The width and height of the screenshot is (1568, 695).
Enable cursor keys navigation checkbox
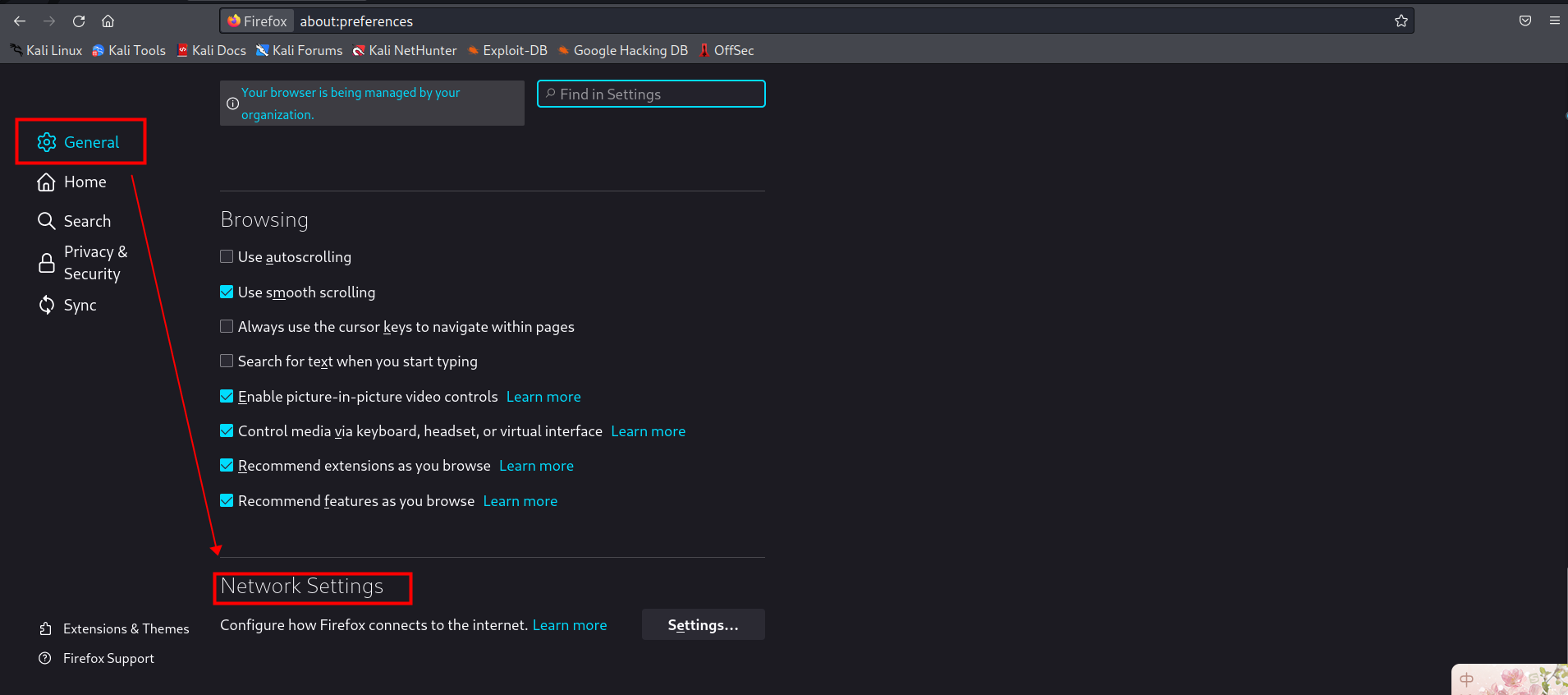tap(227, 326)
